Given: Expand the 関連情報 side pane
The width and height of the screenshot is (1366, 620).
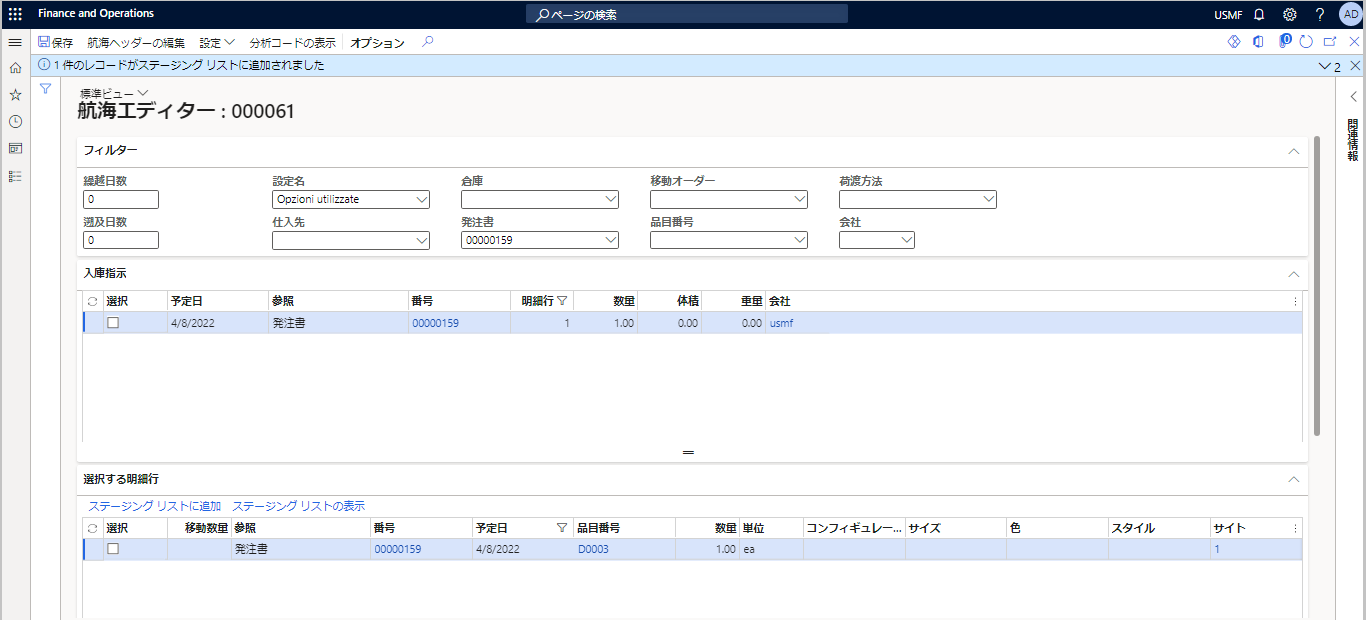Looking at the screenshot, I should (x=1353, y=97).
